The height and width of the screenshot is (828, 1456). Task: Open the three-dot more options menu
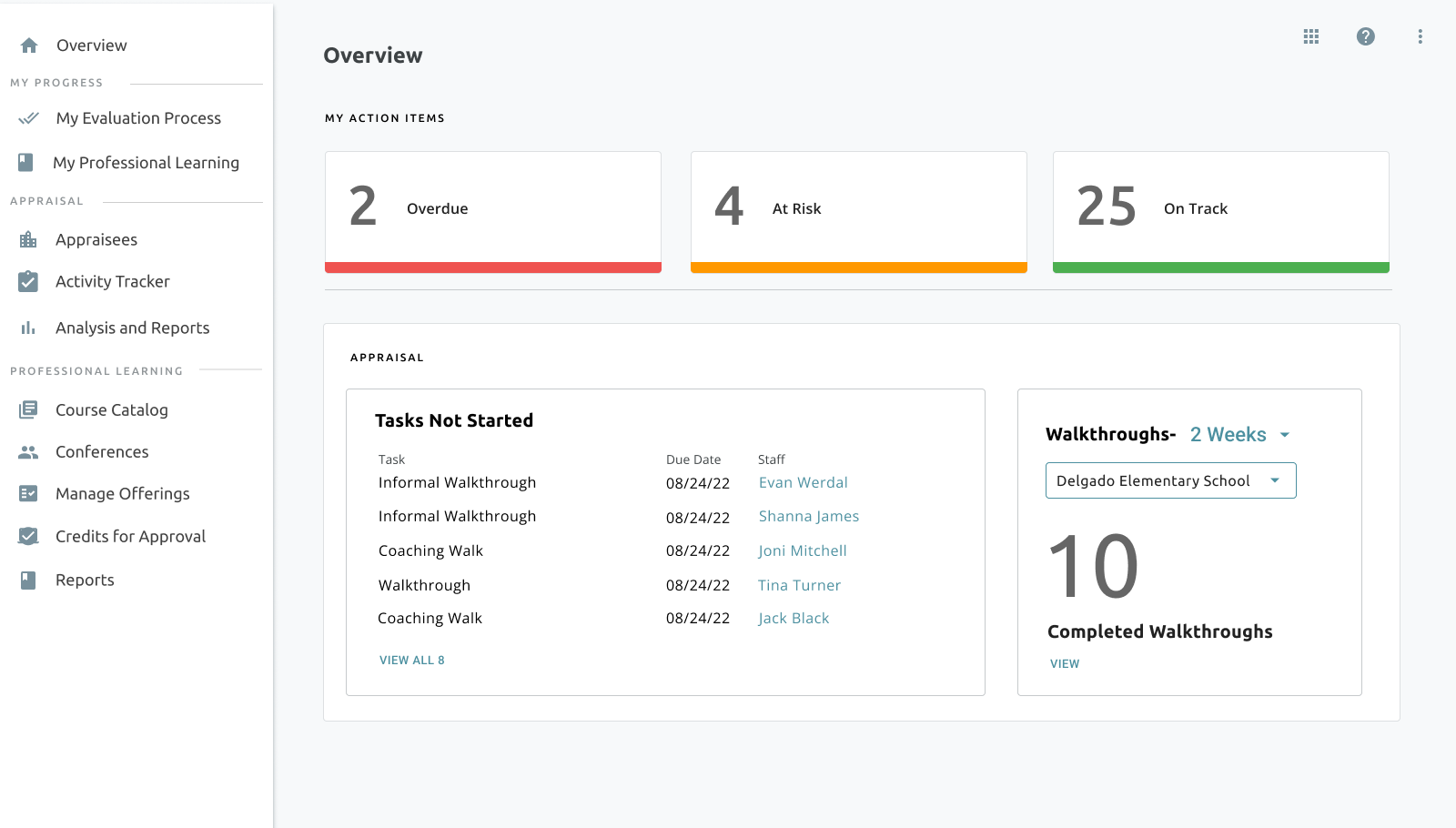(1420, 36)
